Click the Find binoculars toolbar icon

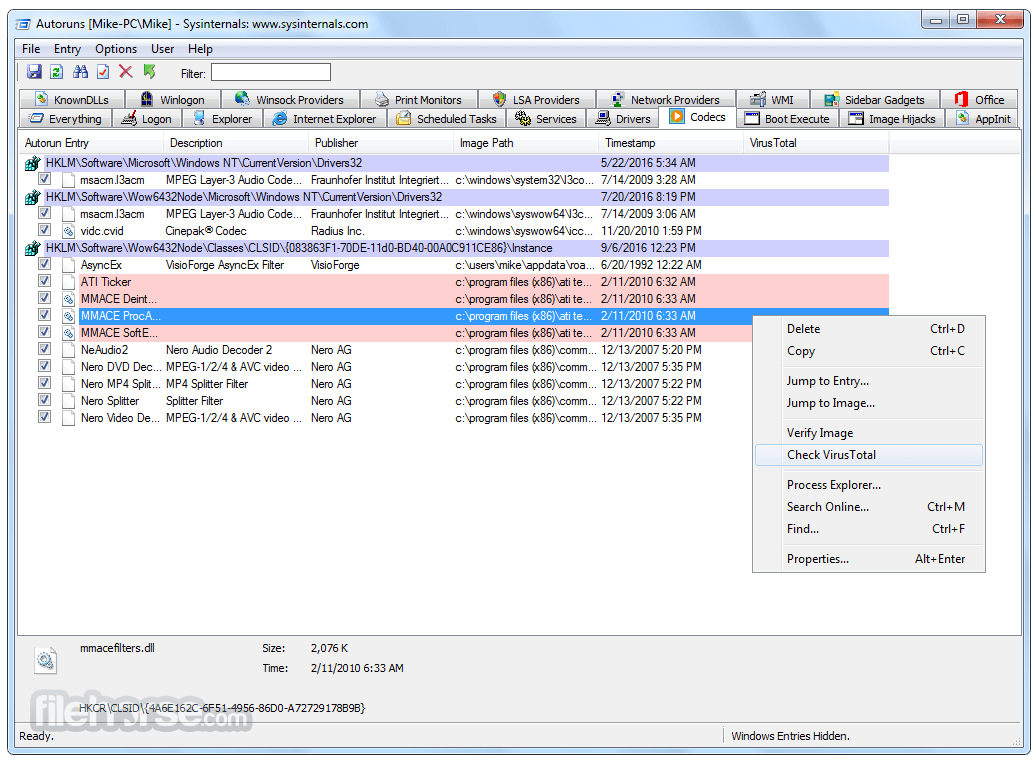(x=81, y=71)
